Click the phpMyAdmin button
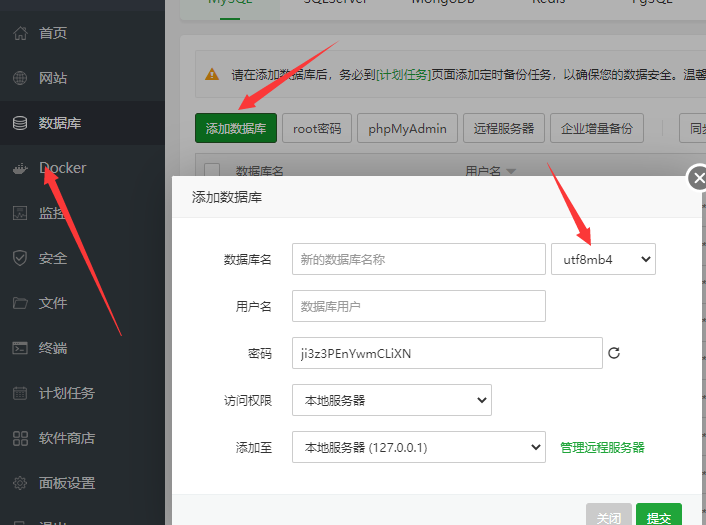 (407, 128)
